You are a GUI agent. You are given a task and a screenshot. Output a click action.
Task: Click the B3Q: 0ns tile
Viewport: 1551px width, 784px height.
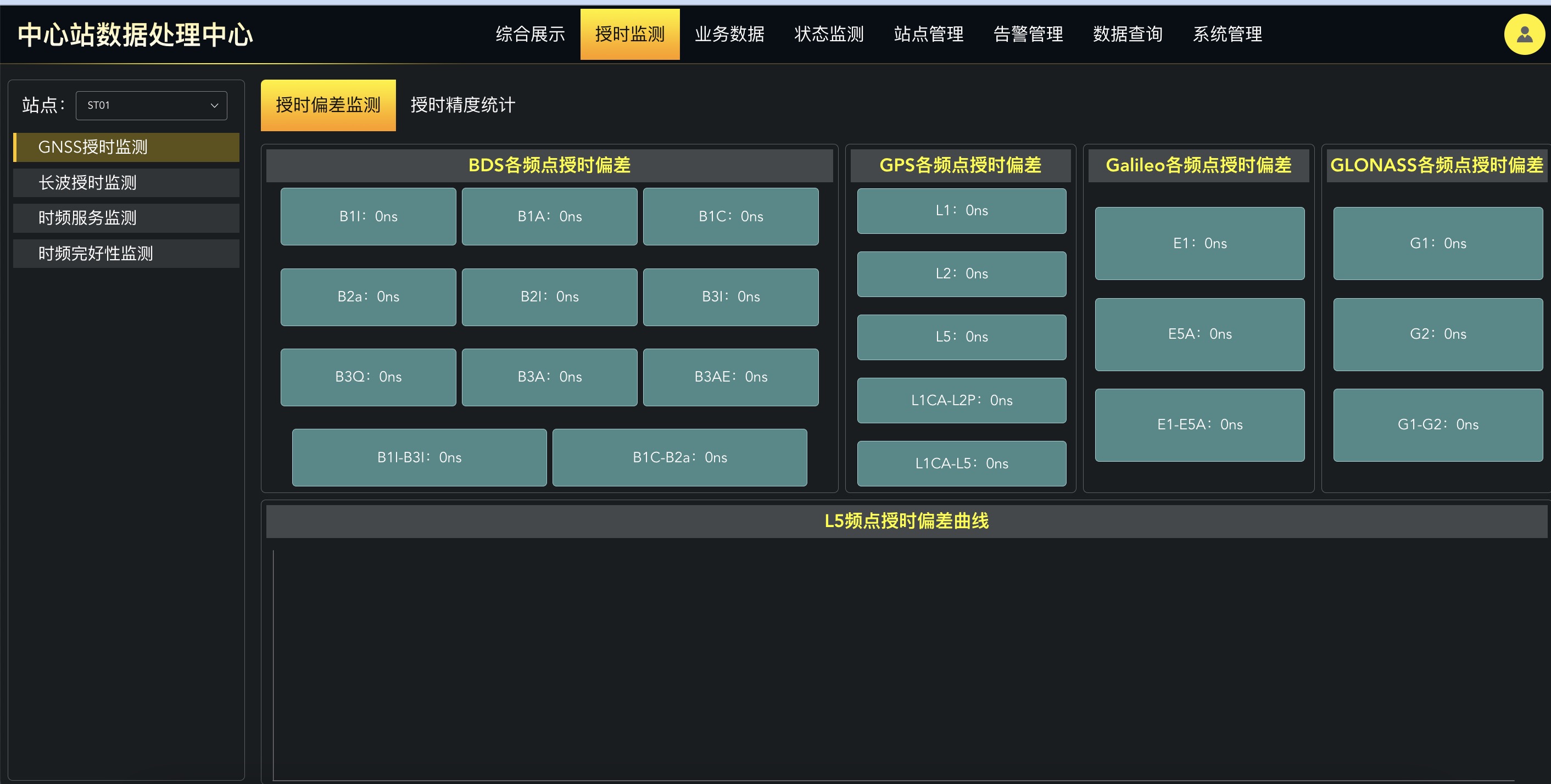point(369,377)
